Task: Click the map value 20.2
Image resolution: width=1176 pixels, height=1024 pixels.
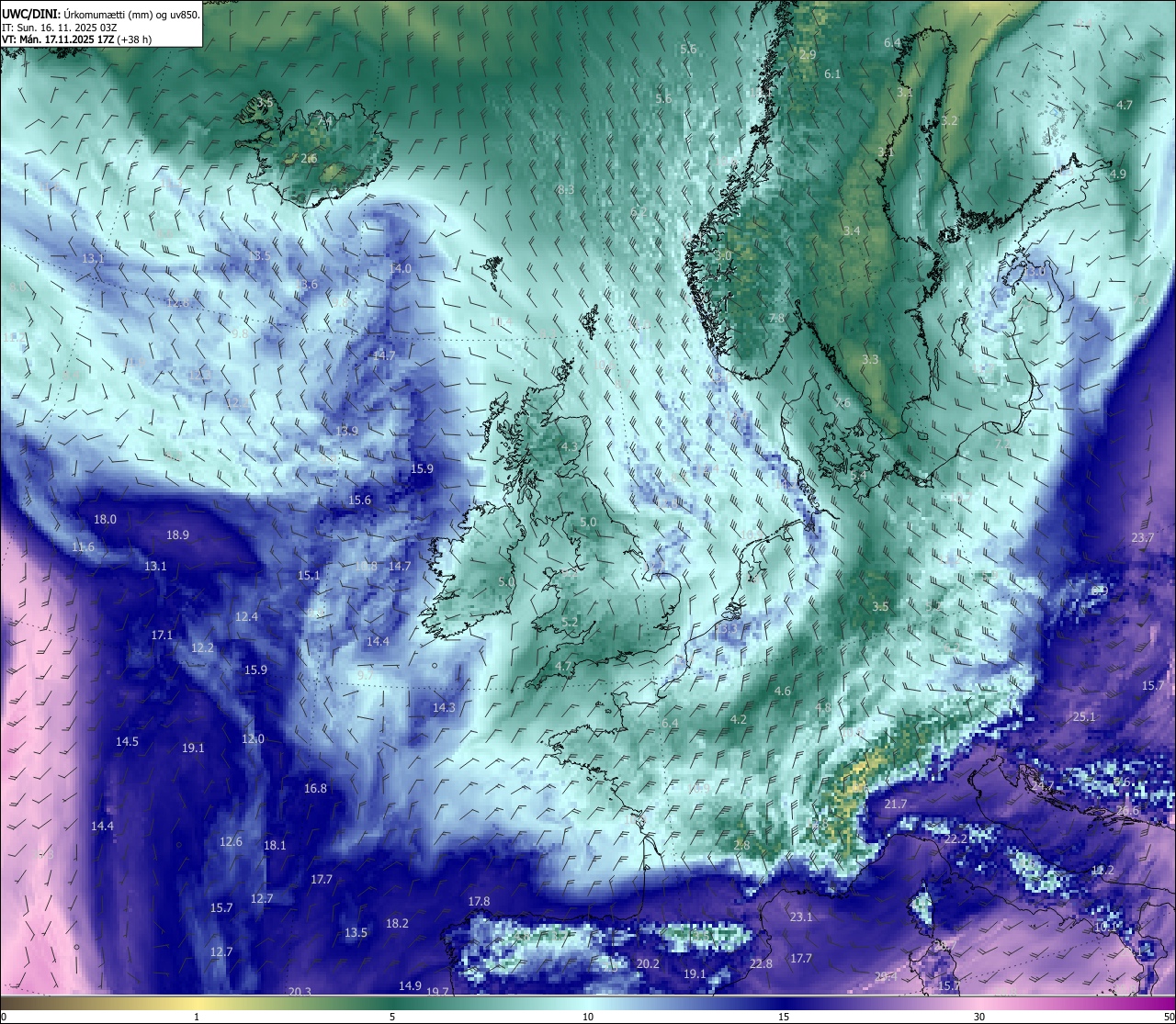Action: click(648, 963)
